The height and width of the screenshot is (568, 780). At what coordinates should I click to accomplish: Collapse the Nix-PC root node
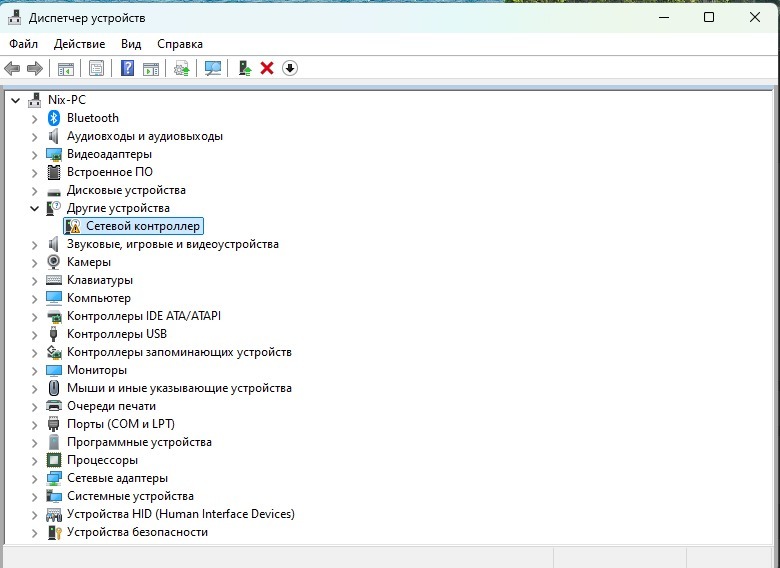(x=15, y=100)
